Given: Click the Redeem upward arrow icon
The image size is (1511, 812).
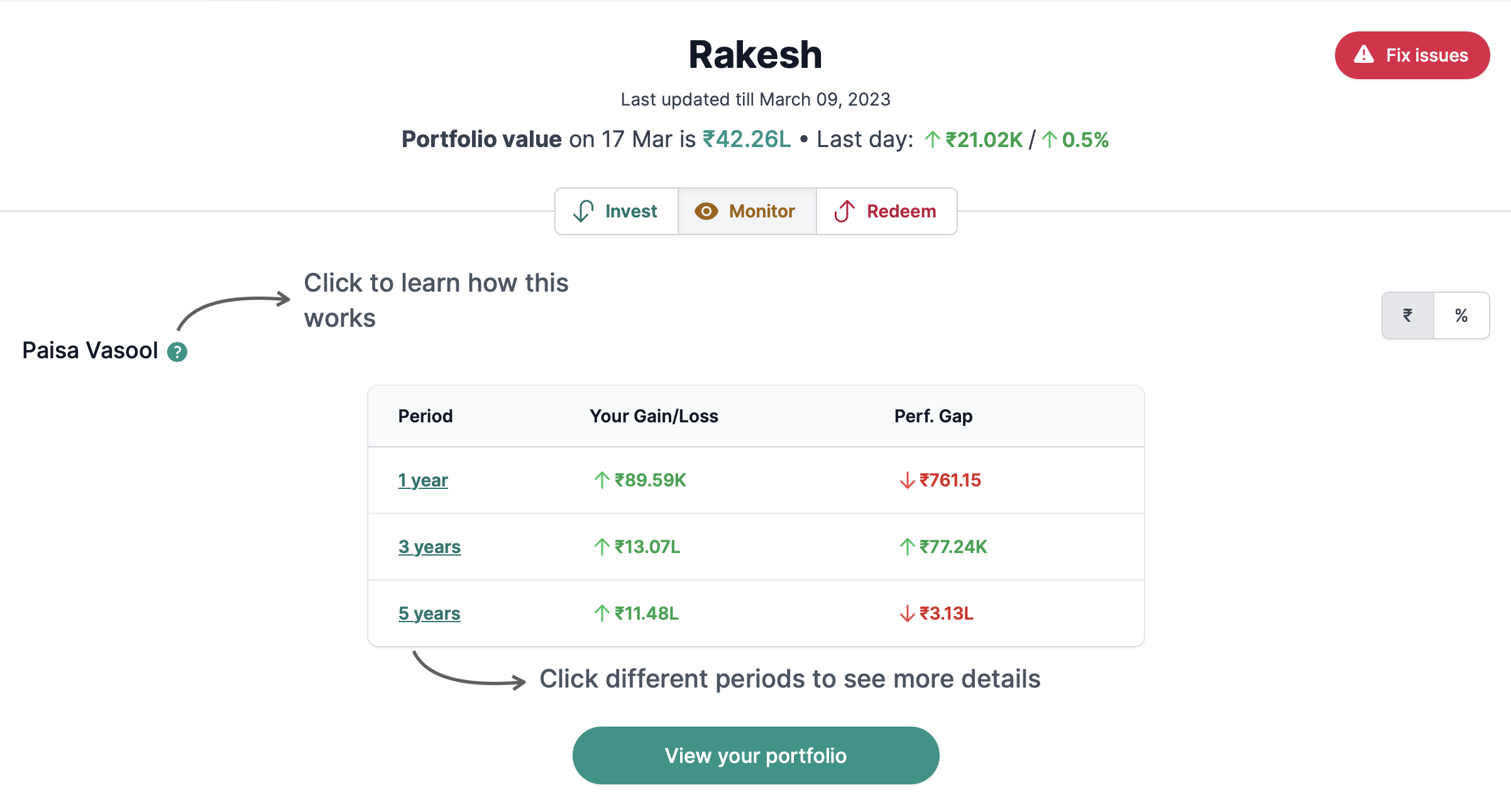Looking at the screenshot, I should point(845,211).
